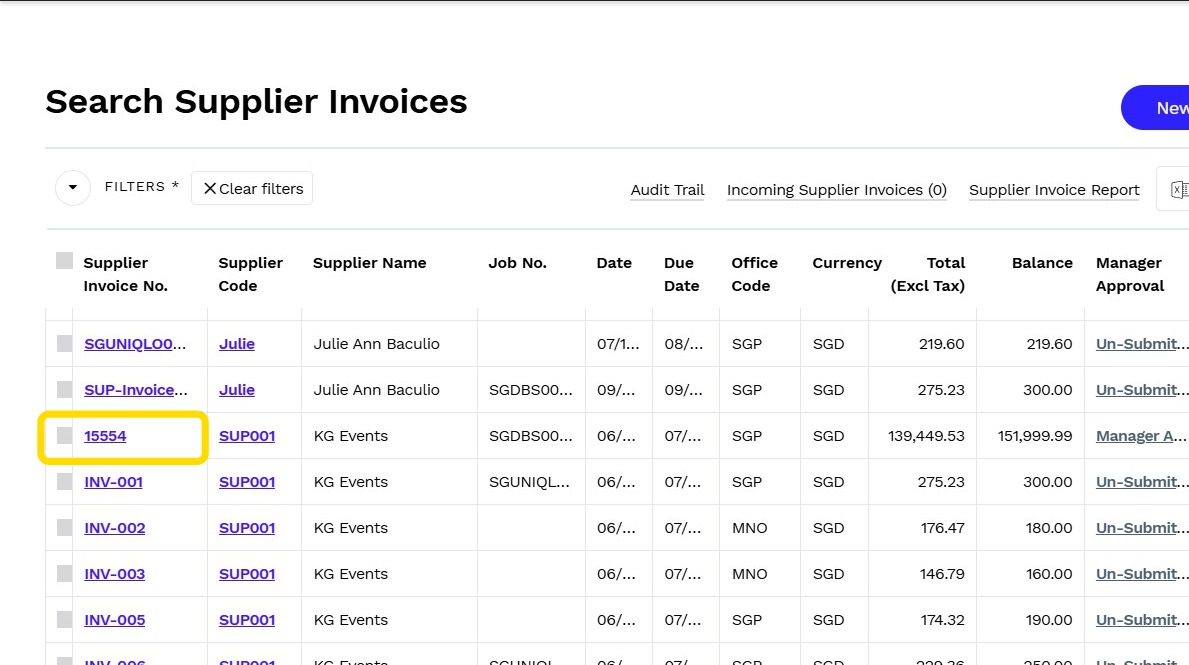This screenshot has width=1189, height=665.
Task: Open supplier code Julie in SGUNIQLO00 row
Action: click(x=237, y=343)
